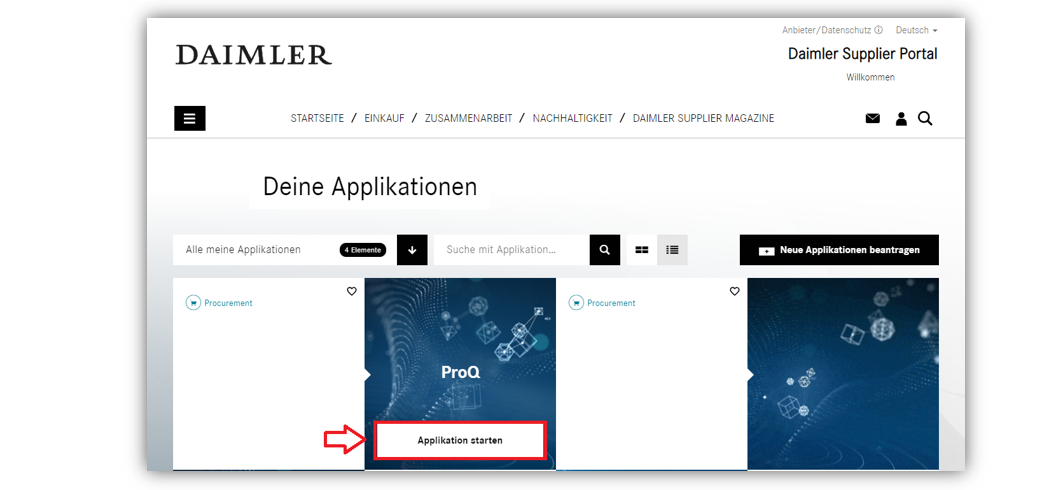Click the Willkommen text
The height and width of the screenshot is (490, 1059).
[x=871, y=78]
